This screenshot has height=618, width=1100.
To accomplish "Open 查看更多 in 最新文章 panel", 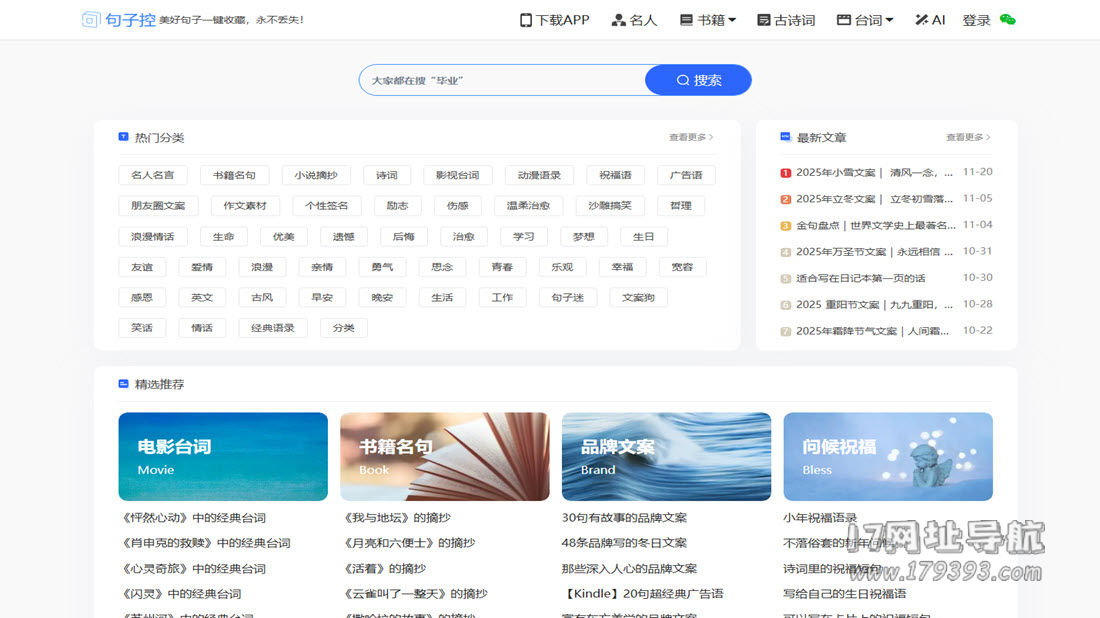I will [x=968, y=137].
